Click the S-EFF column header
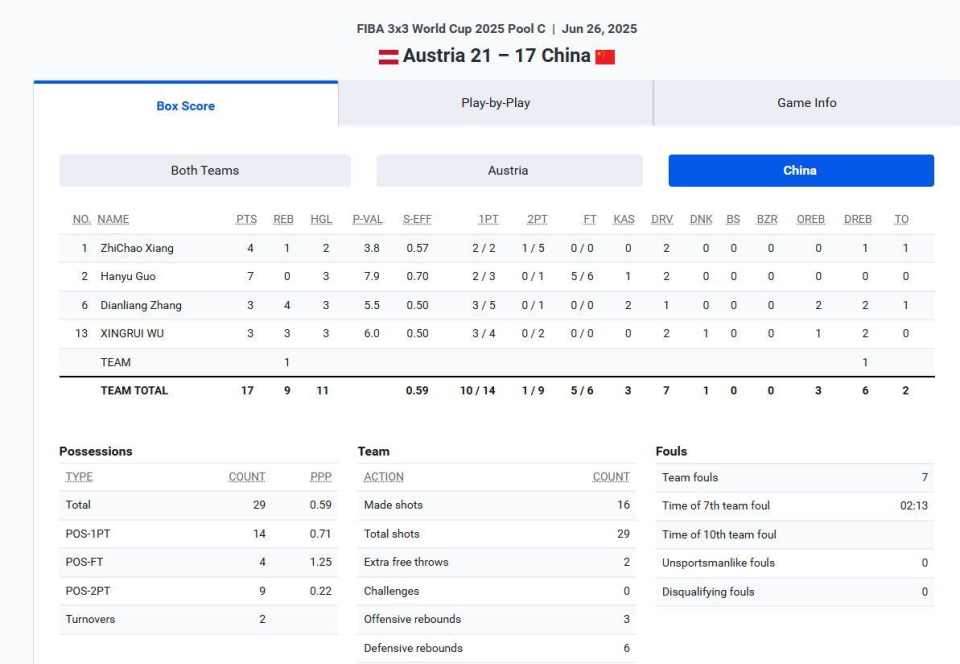This screenshot has width=960, height=664. [417, 219]
